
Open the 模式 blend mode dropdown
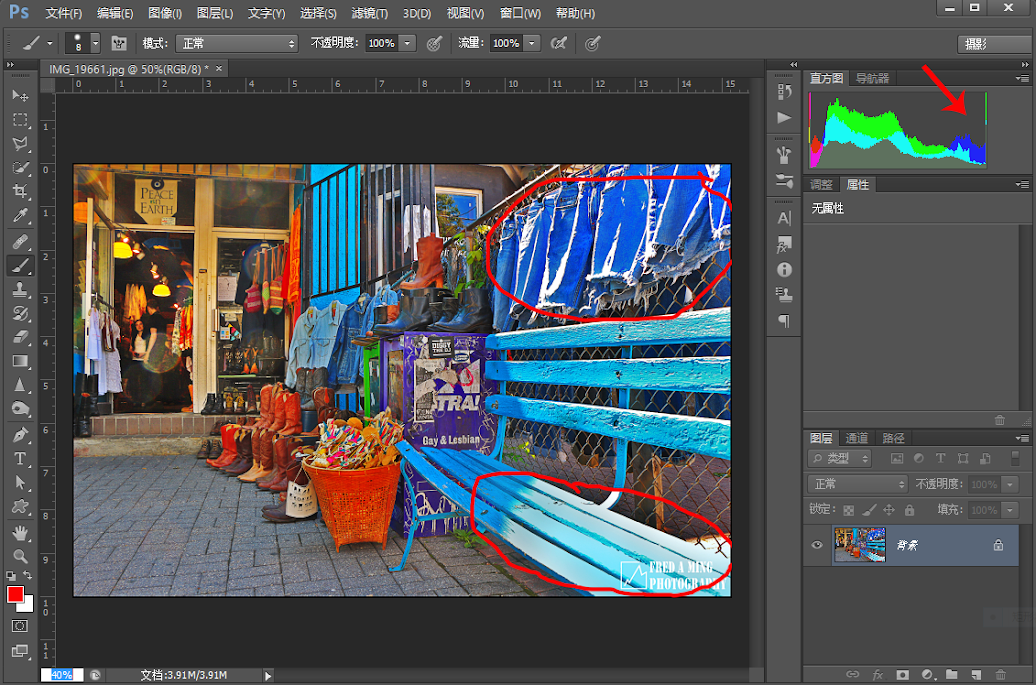(237, 44)
